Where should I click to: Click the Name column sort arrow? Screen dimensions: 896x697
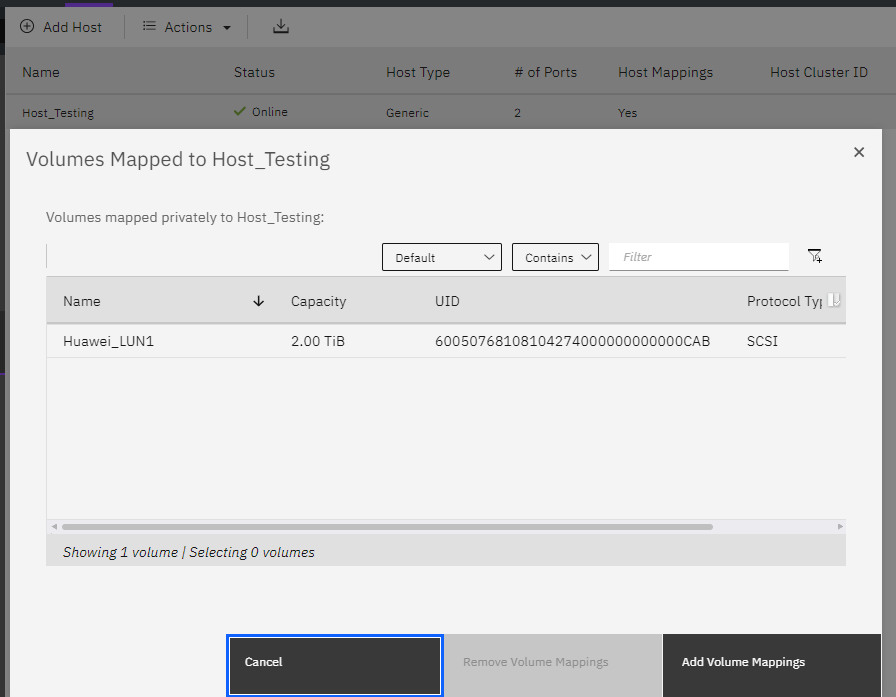[258, 301]
